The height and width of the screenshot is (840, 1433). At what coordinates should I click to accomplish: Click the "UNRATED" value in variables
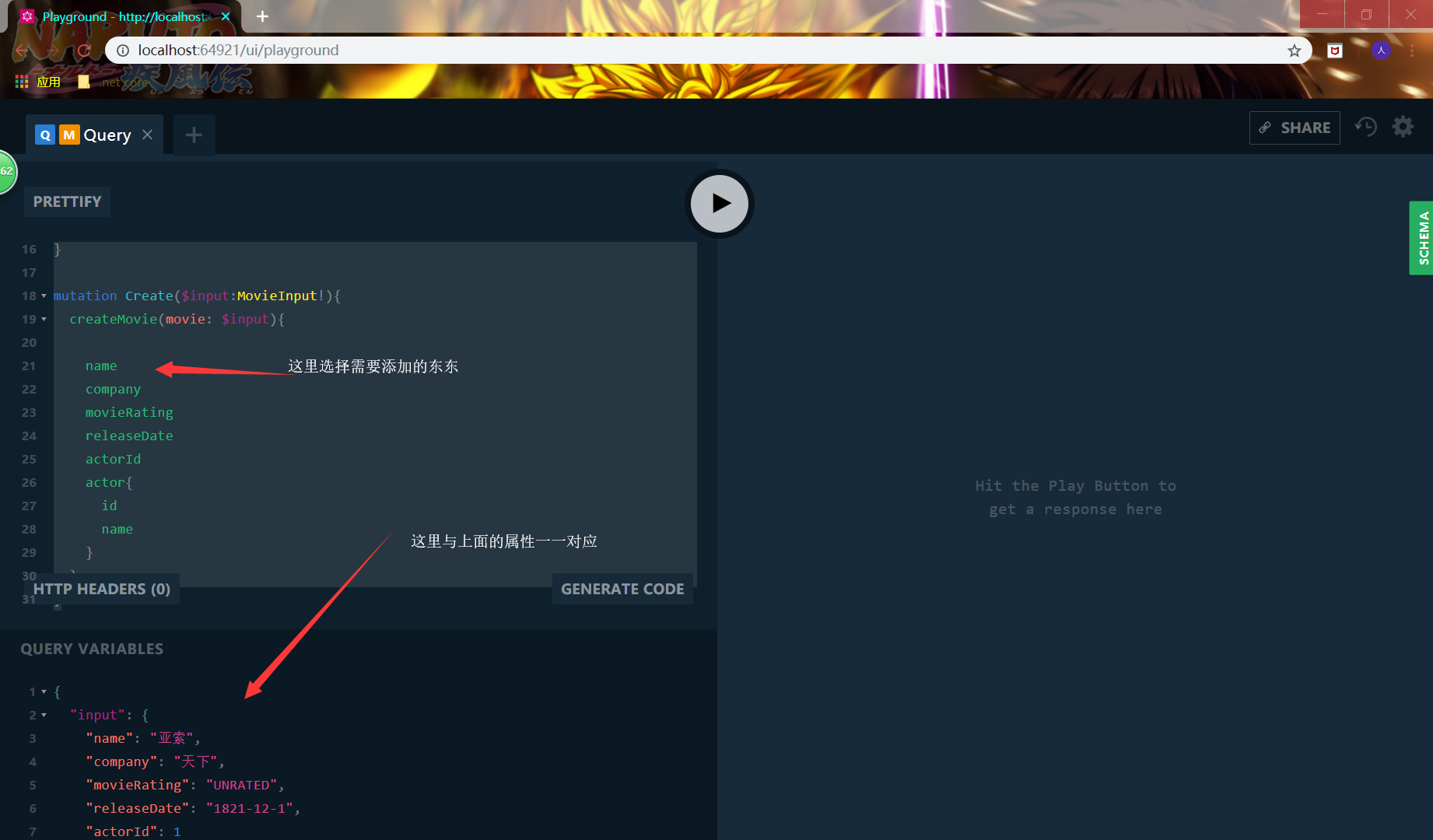[242, 785]
